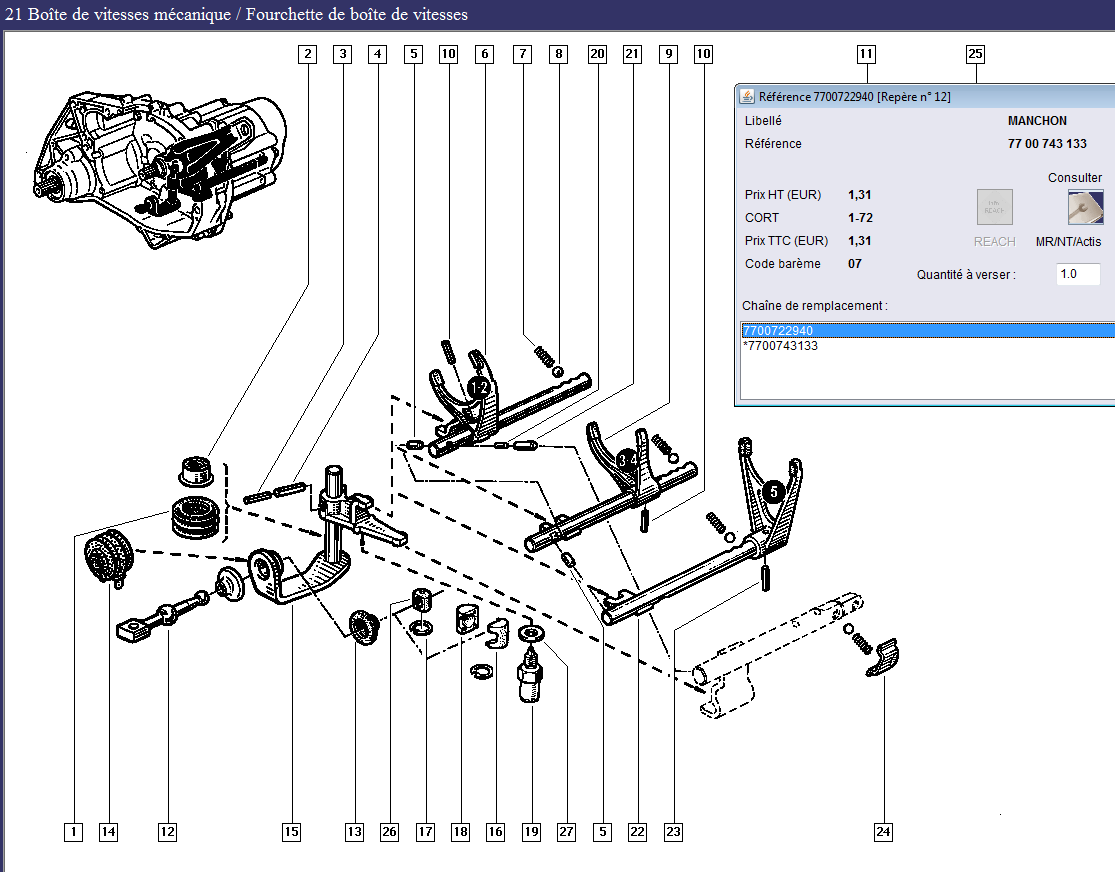Select callout number 12
The image size is (1115, 872).
[x=167, y=832]
